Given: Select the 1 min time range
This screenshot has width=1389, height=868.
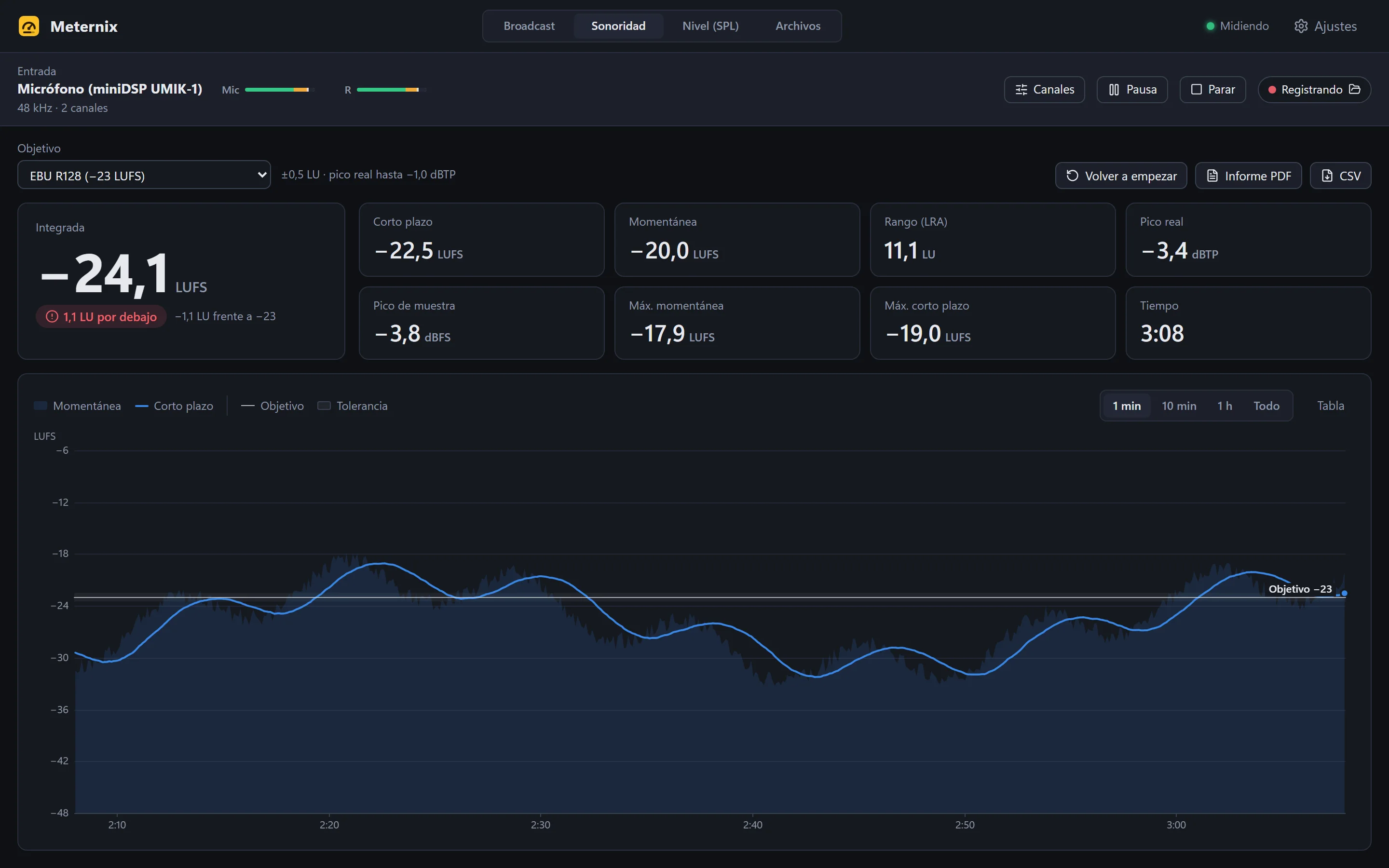Looking at the screenshot, I should [1127, 406].
